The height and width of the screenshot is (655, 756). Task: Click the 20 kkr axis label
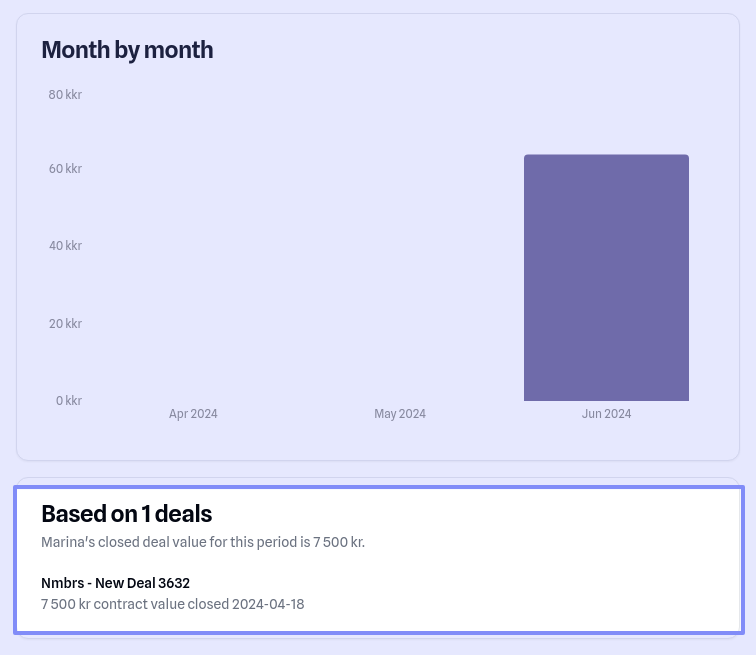click(x=65, y=324)
